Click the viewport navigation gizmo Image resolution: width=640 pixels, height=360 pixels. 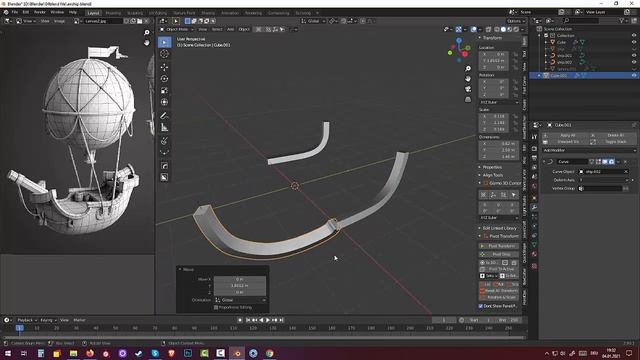pyautogui.click(x=459, y=50)
